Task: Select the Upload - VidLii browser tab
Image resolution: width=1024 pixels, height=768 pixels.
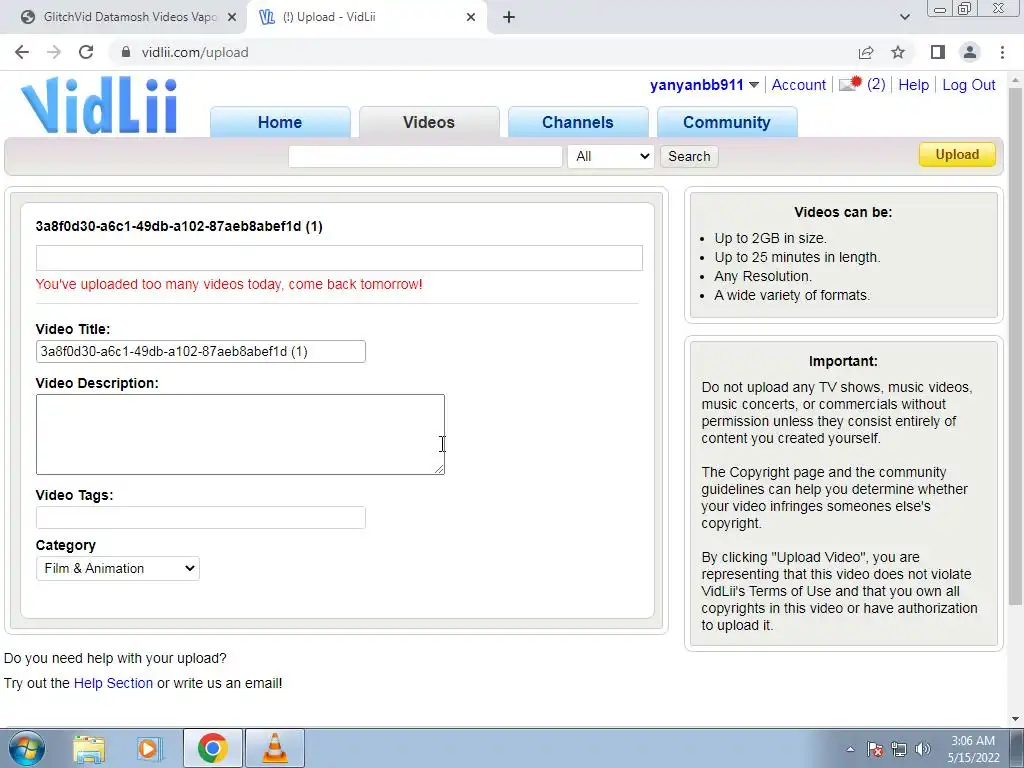Action: (366, 18)
